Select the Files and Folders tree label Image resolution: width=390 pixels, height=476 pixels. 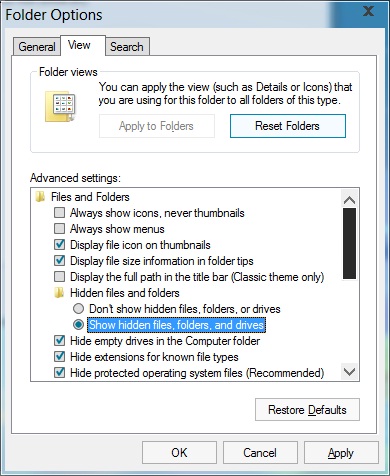tap(90, 197)
